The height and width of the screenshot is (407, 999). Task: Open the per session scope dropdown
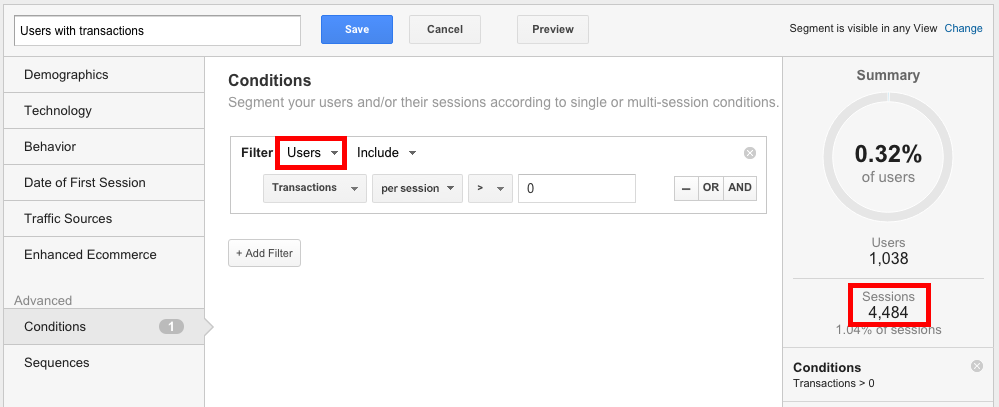(x=417, y=188)
